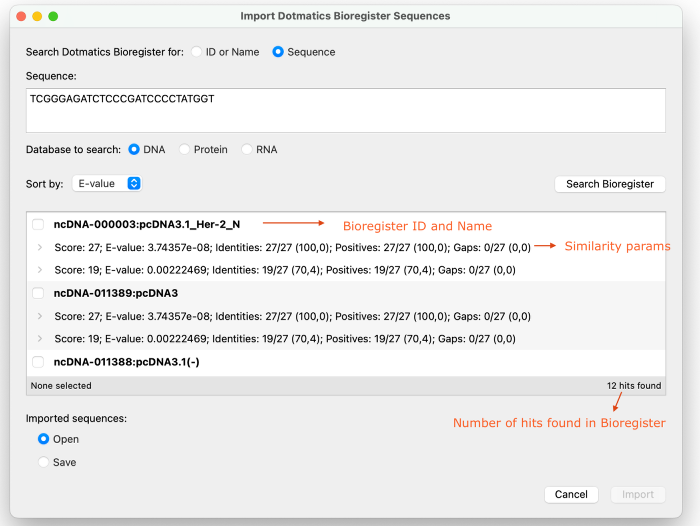Select the Open imported sequences option
The width and height of the screenshot is (700, 529).
43,439
